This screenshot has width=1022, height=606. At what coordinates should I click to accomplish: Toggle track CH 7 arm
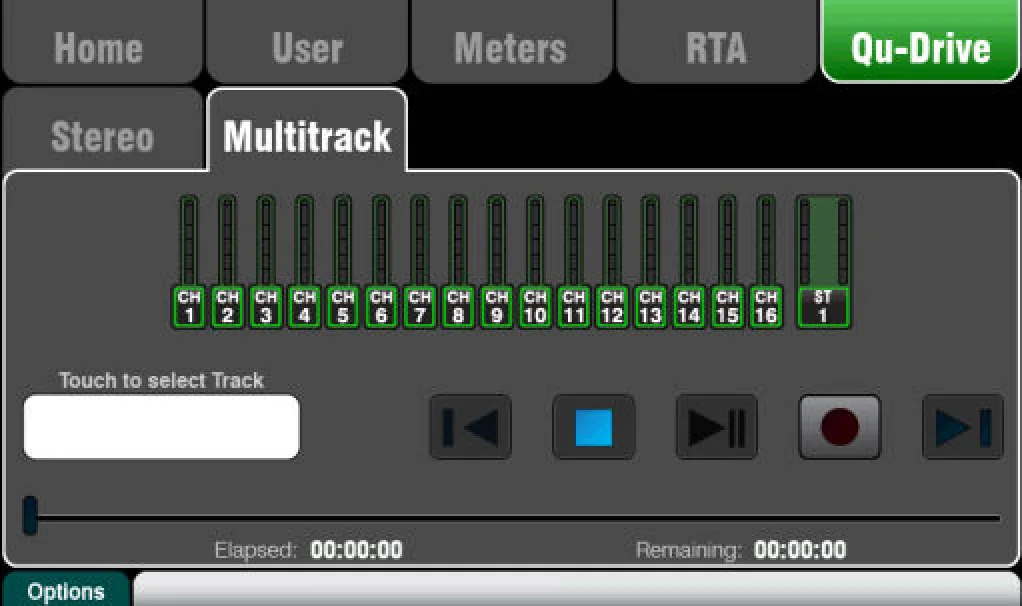pos(420,306)
